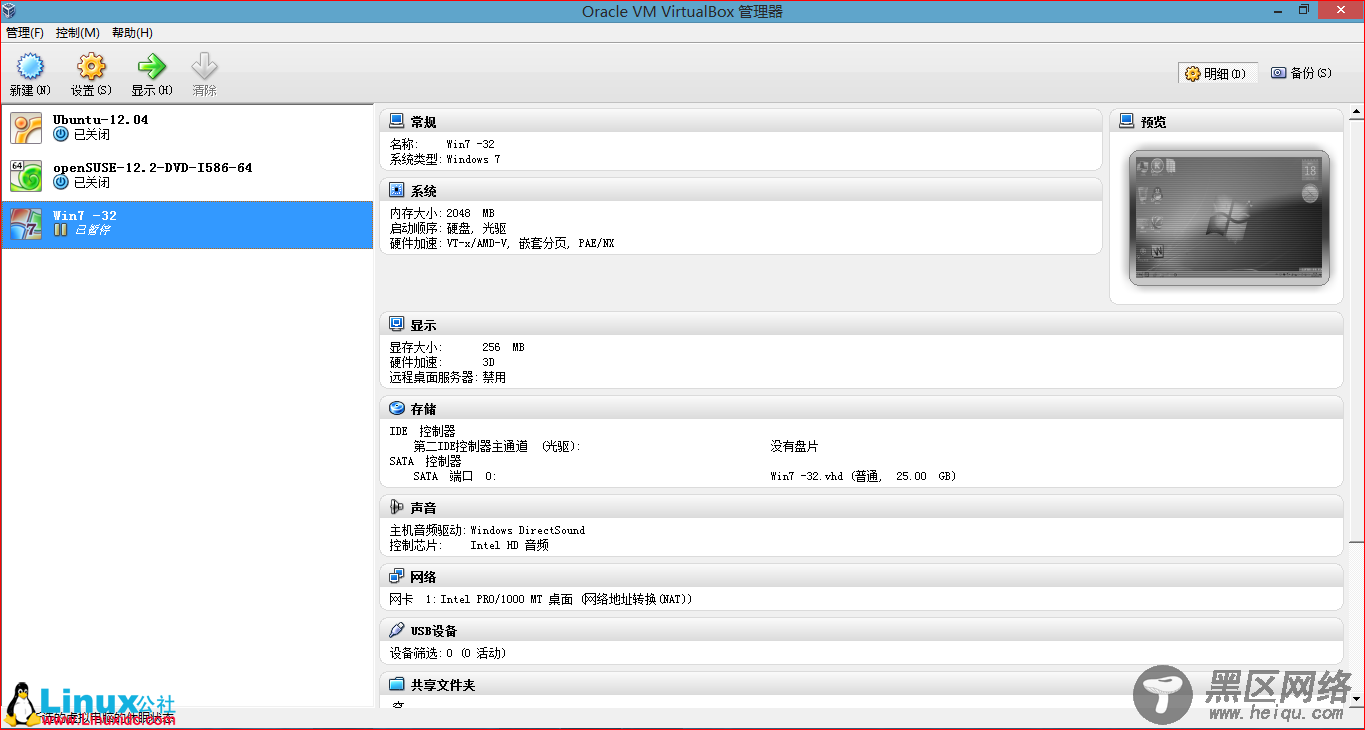Click the '硬盘, 光驱' boot order value
The image size is (1365, 730).
coord(476,228)
